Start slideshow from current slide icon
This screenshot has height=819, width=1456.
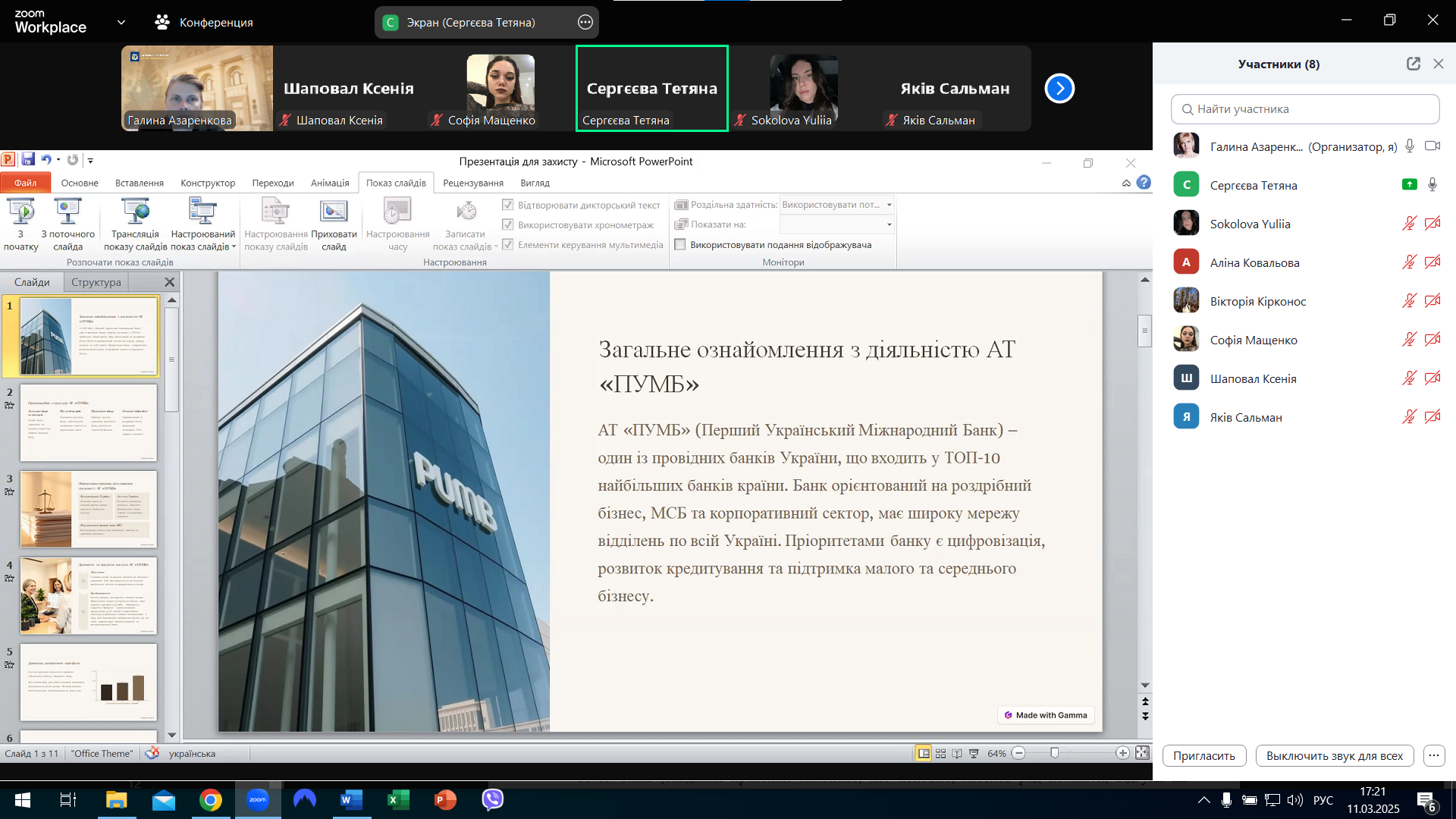[67, 212]
